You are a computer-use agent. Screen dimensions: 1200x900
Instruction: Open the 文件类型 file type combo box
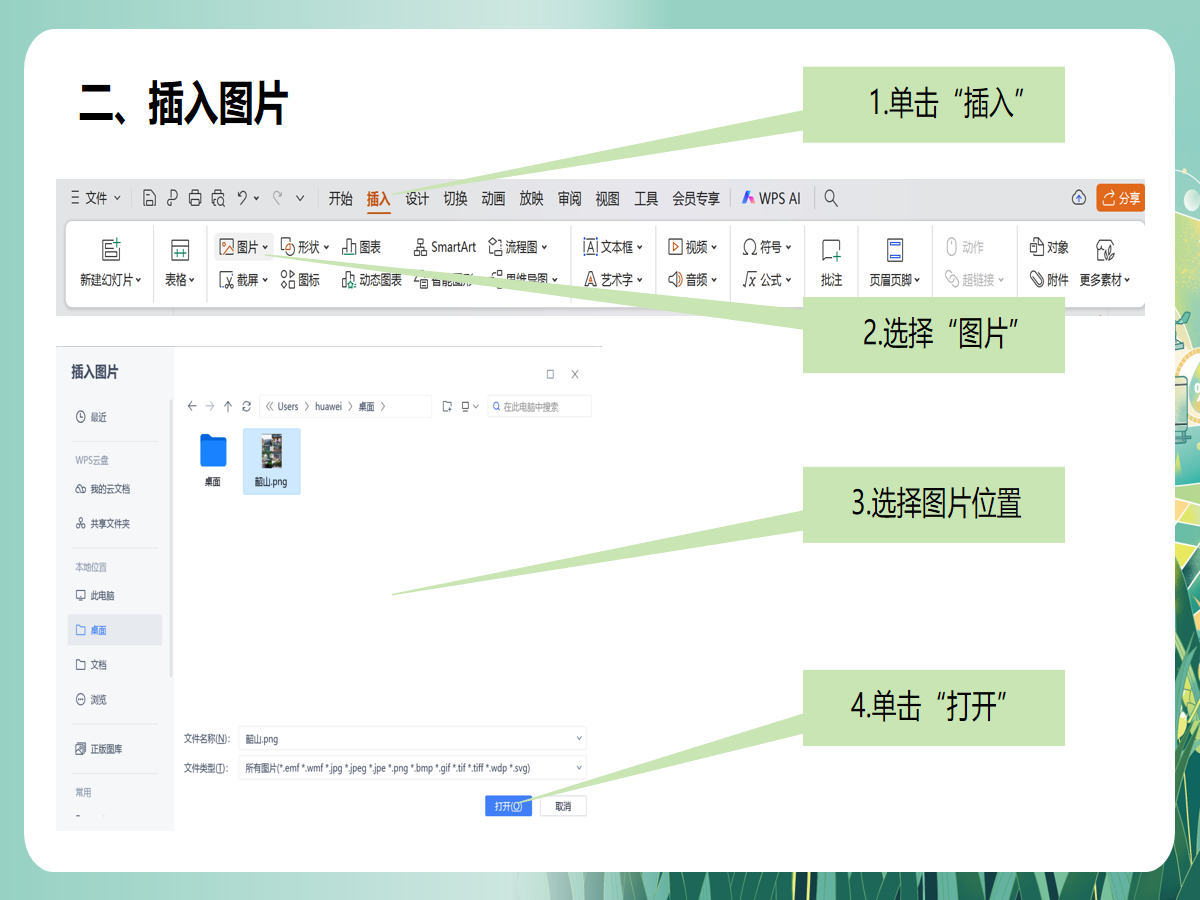411,768
